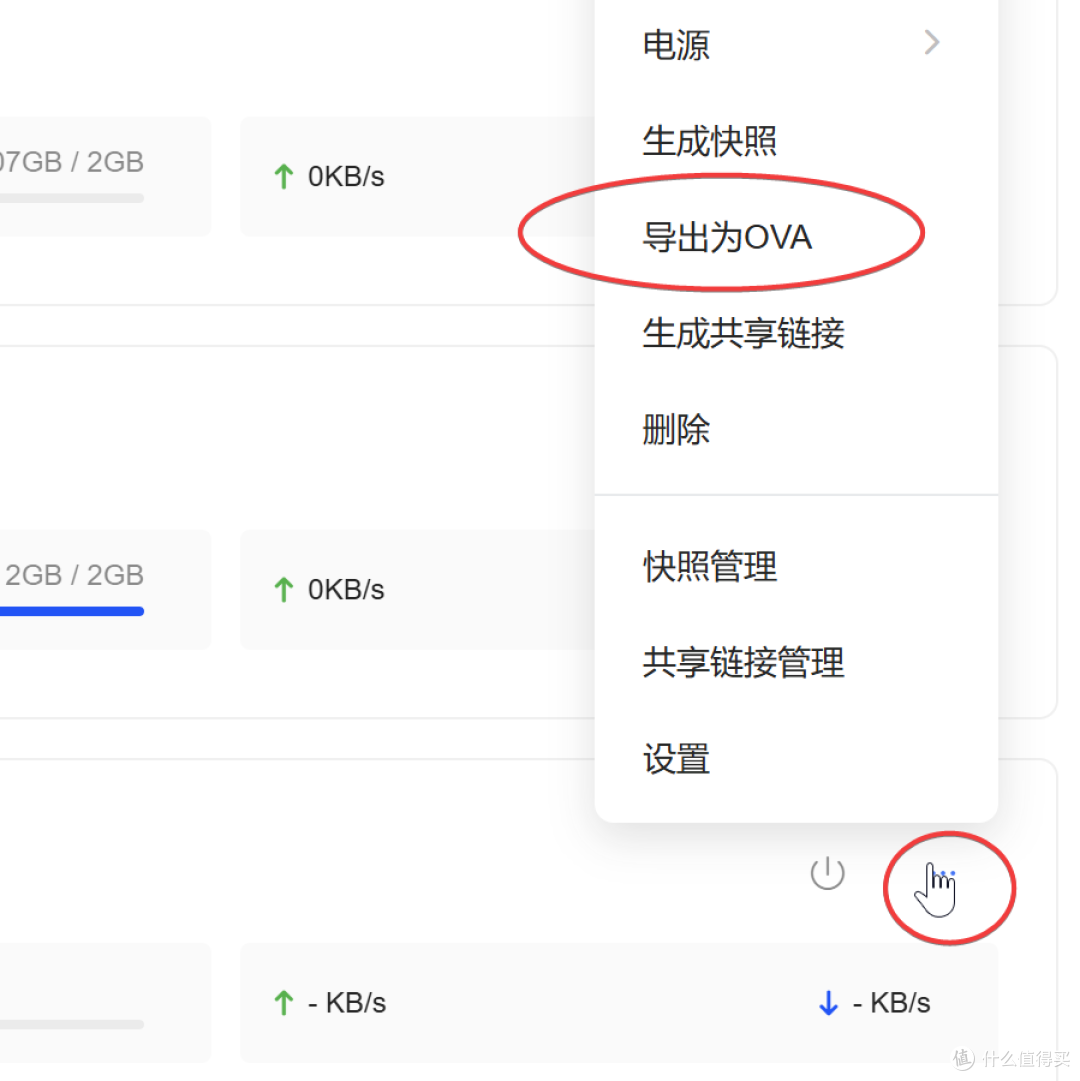Open the 电源 power submenu

(x=796, y=45)
